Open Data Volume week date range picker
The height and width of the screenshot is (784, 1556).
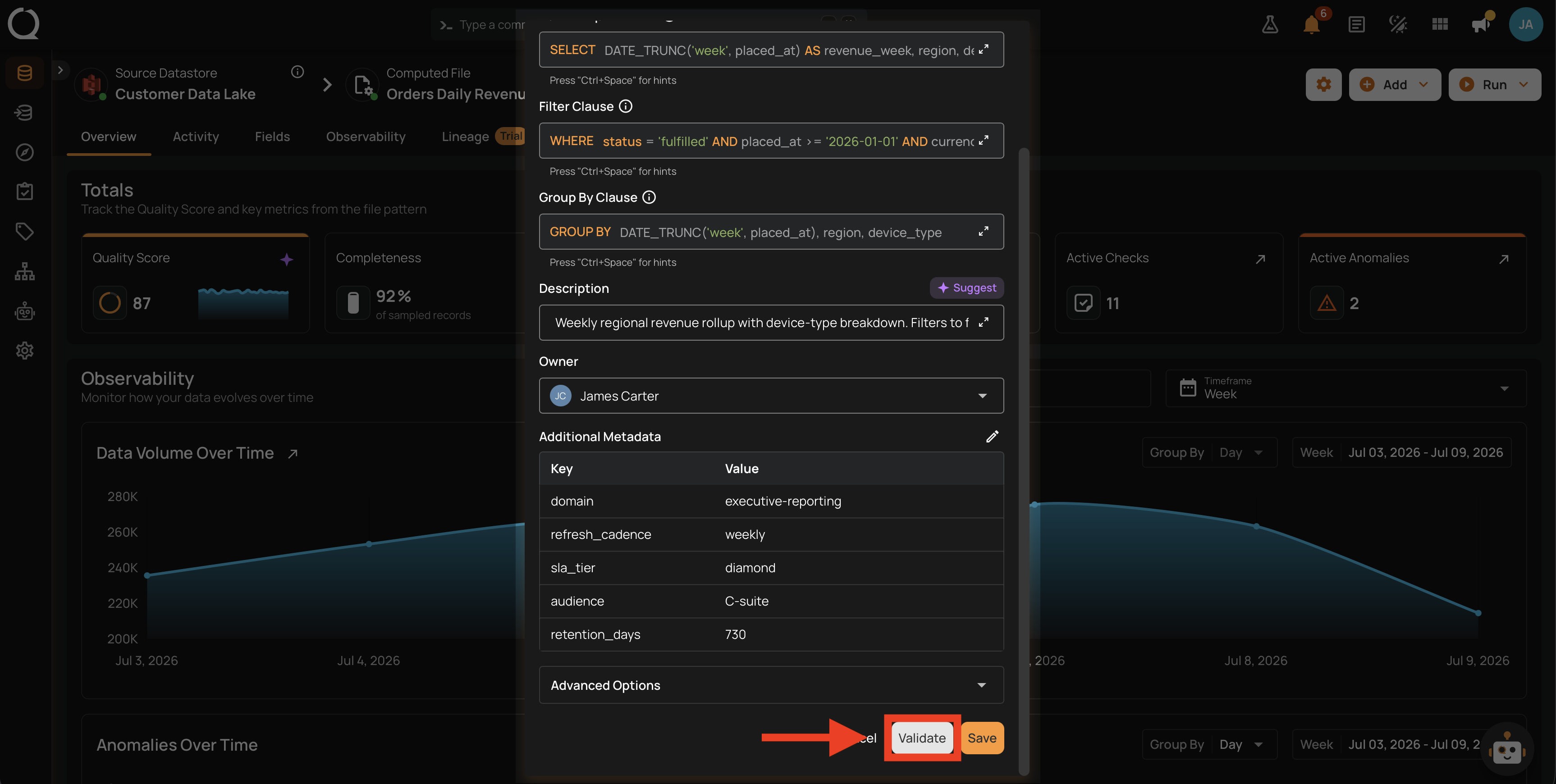pos(1401,452)
